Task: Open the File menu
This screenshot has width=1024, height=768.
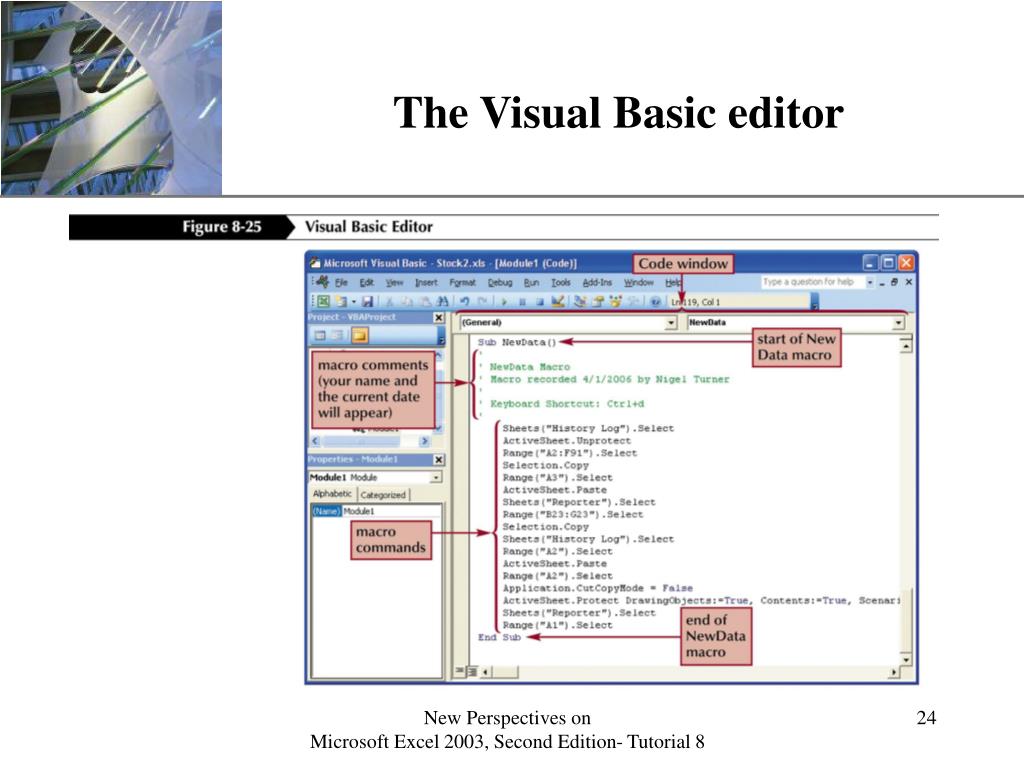Action: tap(341, 282)
